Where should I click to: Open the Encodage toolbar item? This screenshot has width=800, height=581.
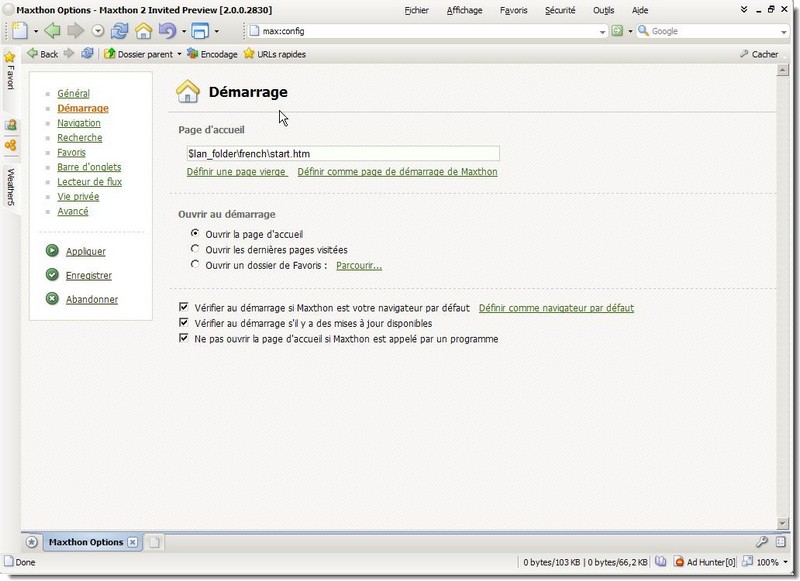212,54
